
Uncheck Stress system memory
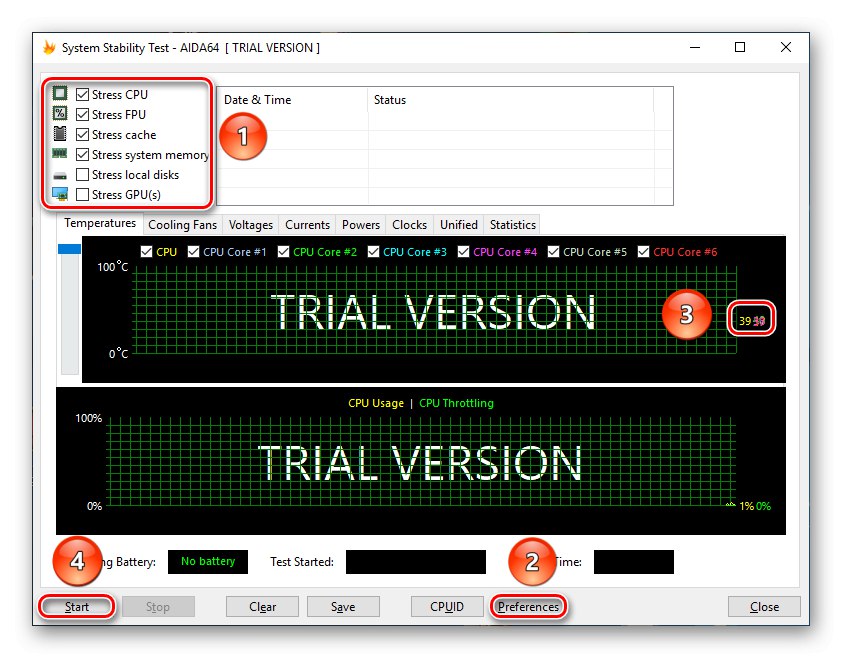82,155
